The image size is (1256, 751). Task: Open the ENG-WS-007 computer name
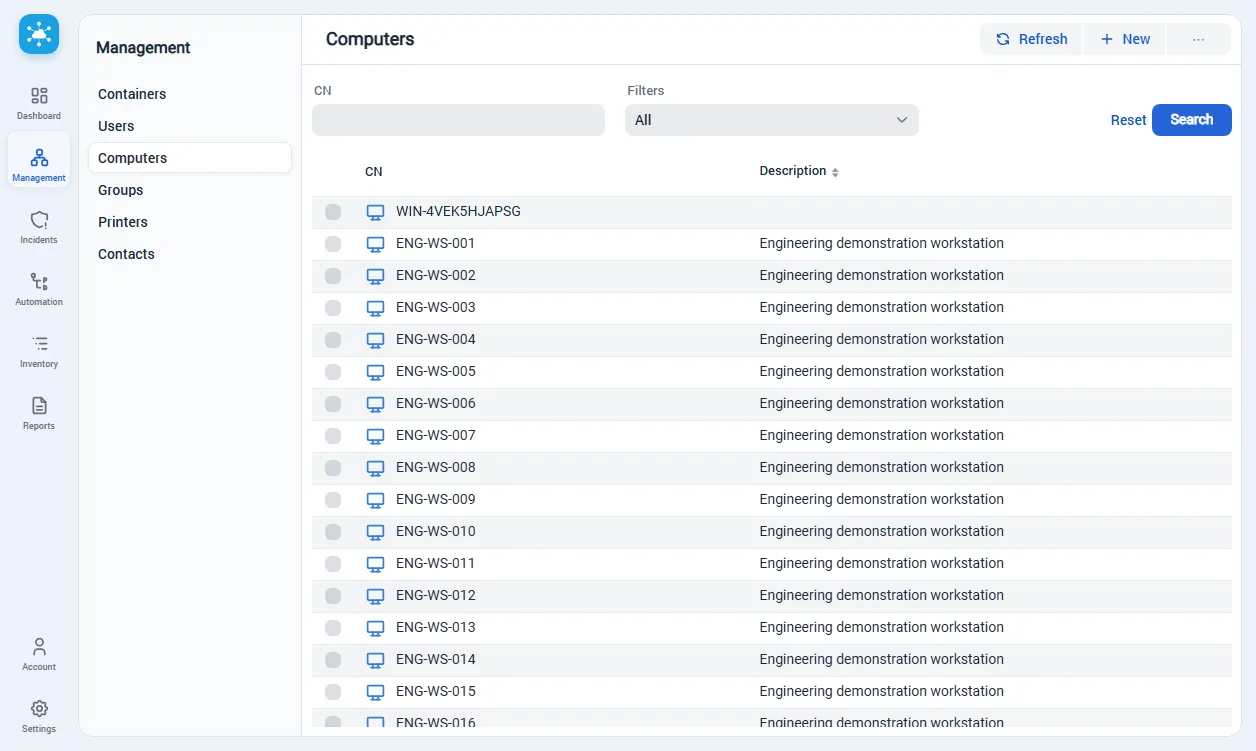tap(436, 435)
